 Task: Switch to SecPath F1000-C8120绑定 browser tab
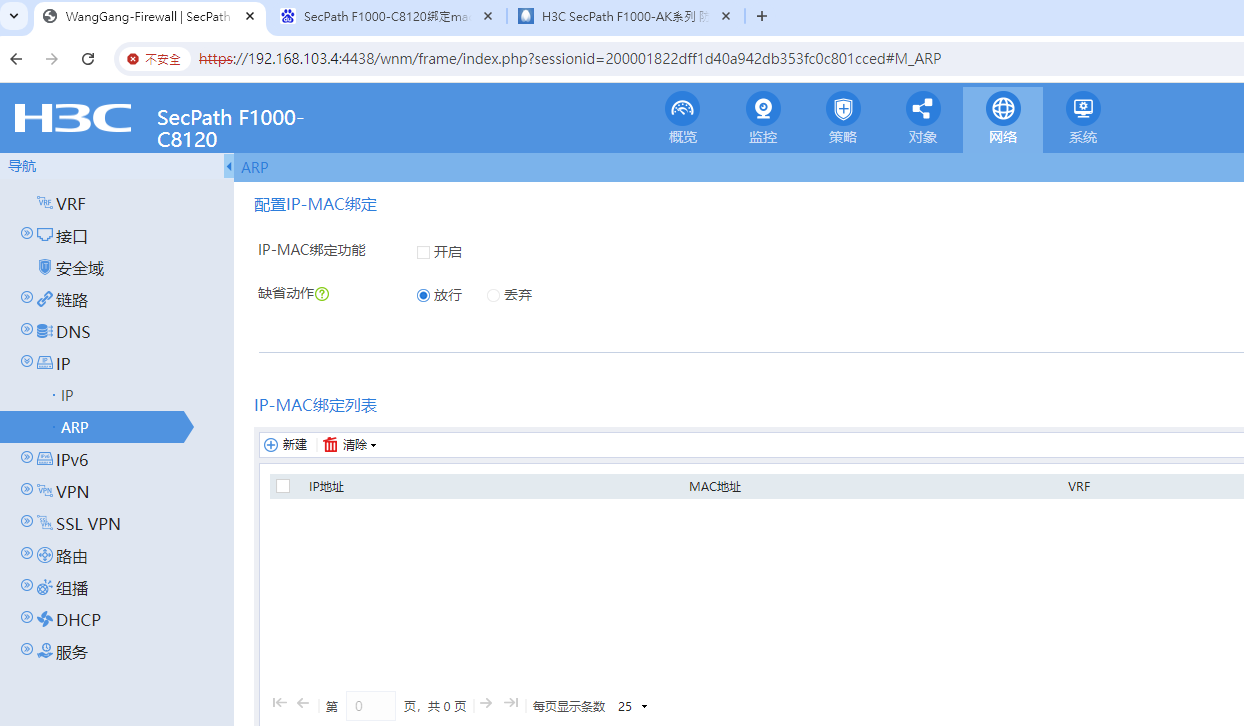click(x=387, y=16)
